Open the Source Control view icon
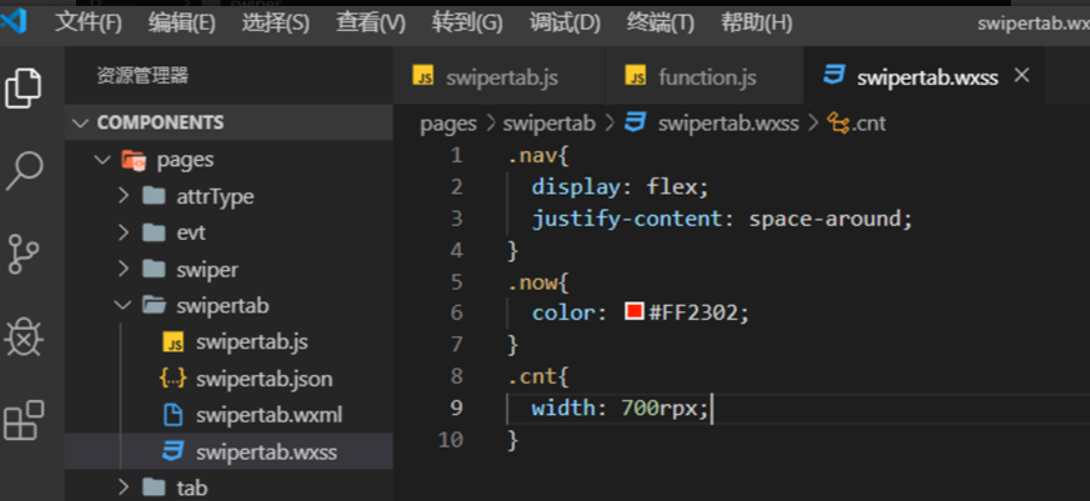1090x501 pixels. [x=24, y=254]
